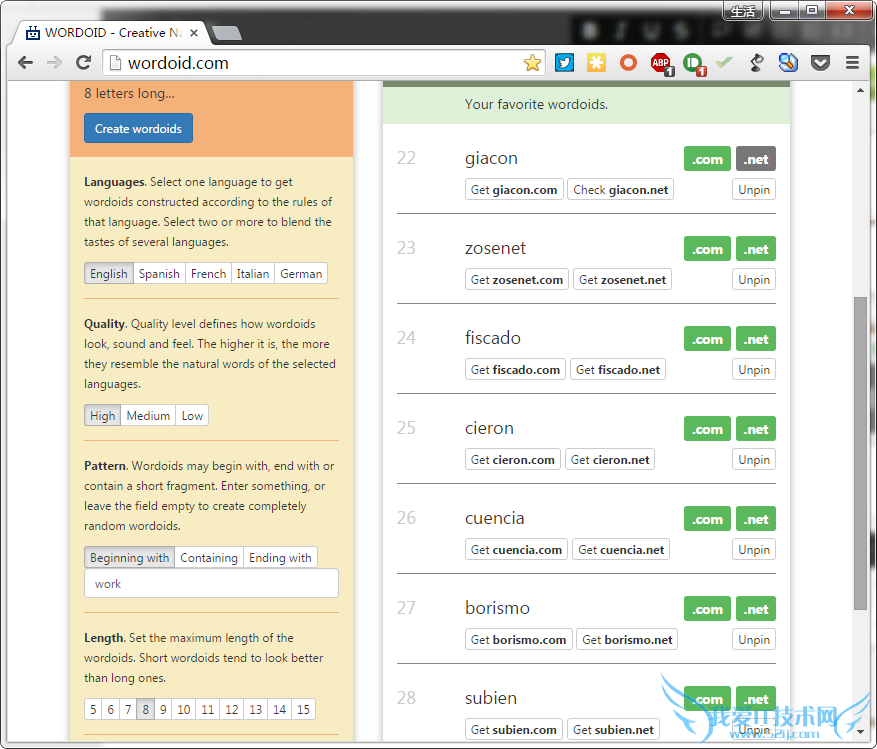Open the Adblock Plus ABP icon
This screenshot has width=877, height=749.
pyautogui.click(x=662, y=64)
